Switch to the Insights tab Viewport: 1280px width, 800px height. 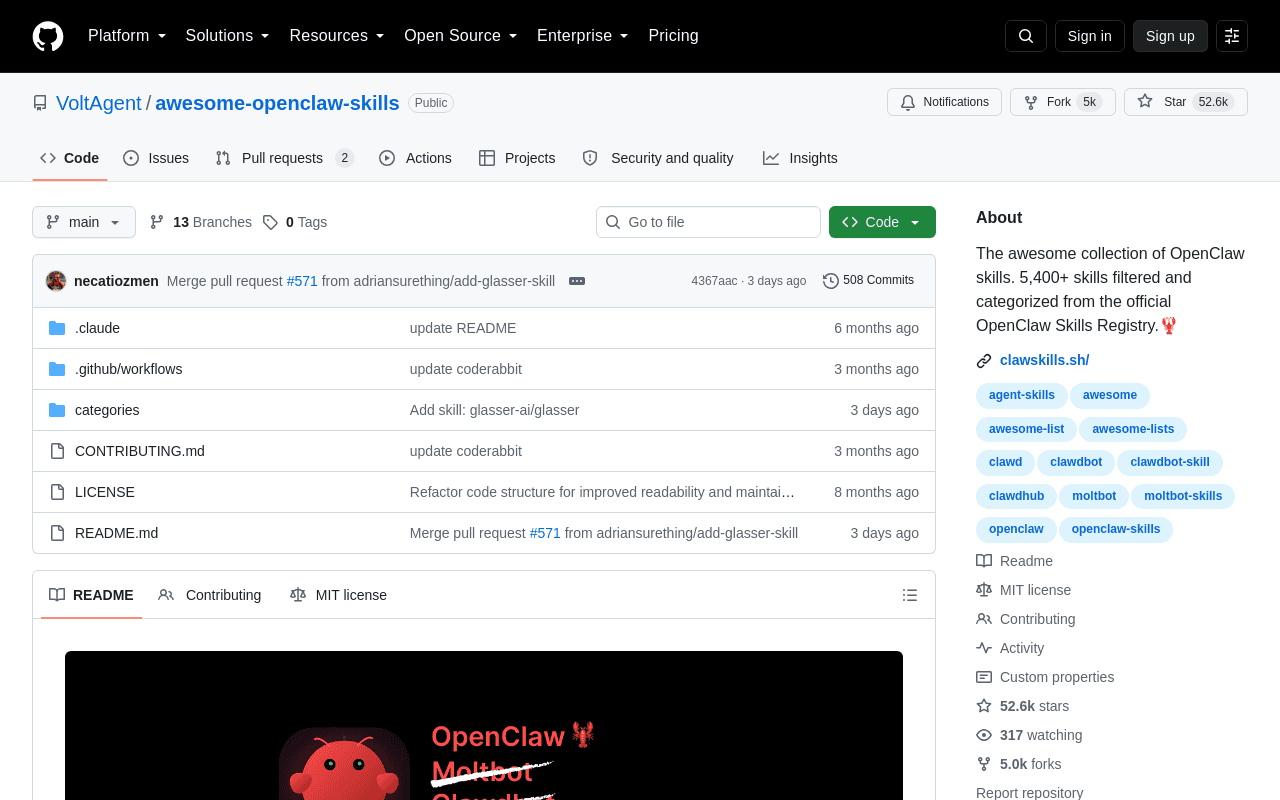click(800, 158)
